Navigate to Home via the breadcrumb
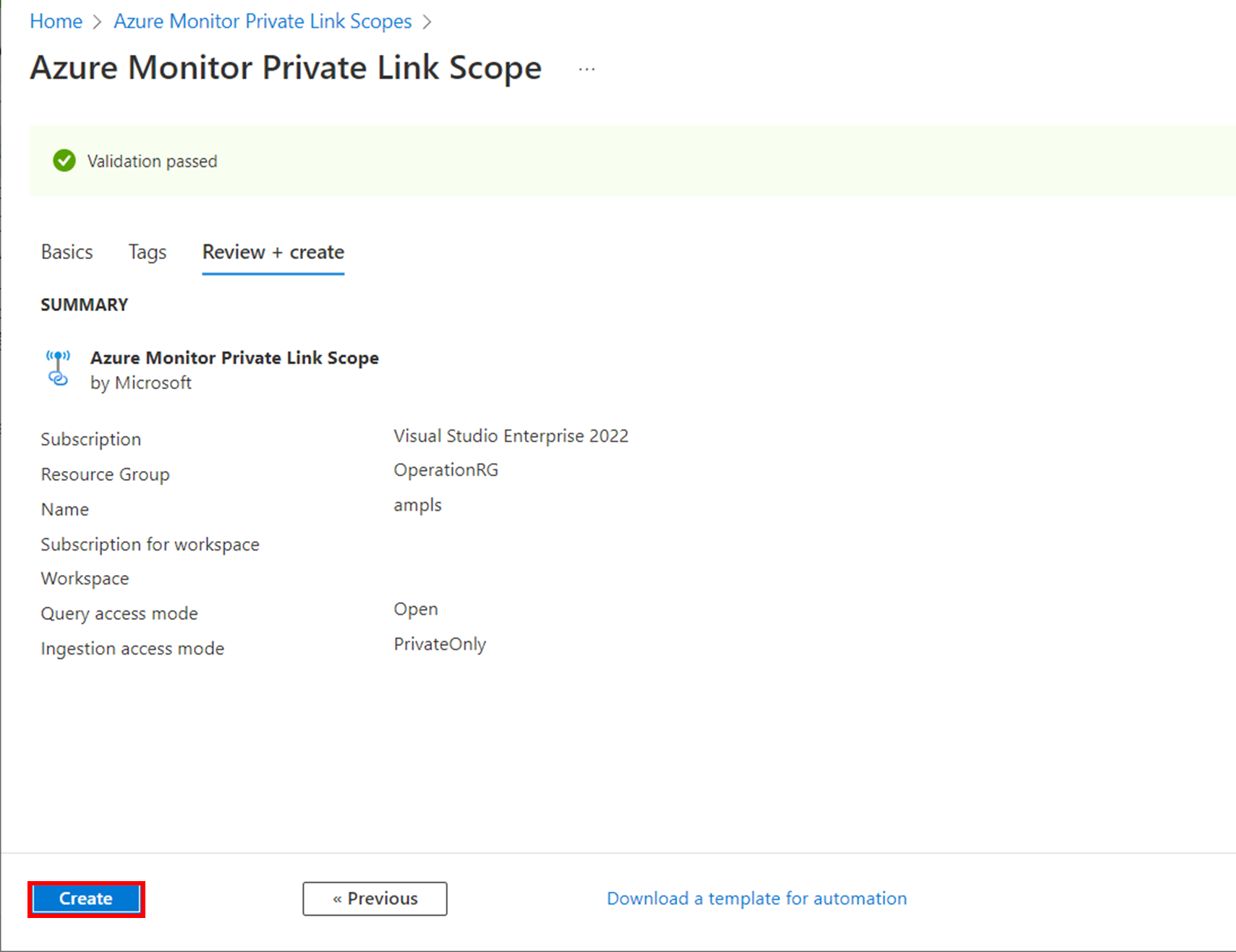Image resolution: width=1236 pixels, height=952 pixels. pyautogui.click(x=55, y=21)
